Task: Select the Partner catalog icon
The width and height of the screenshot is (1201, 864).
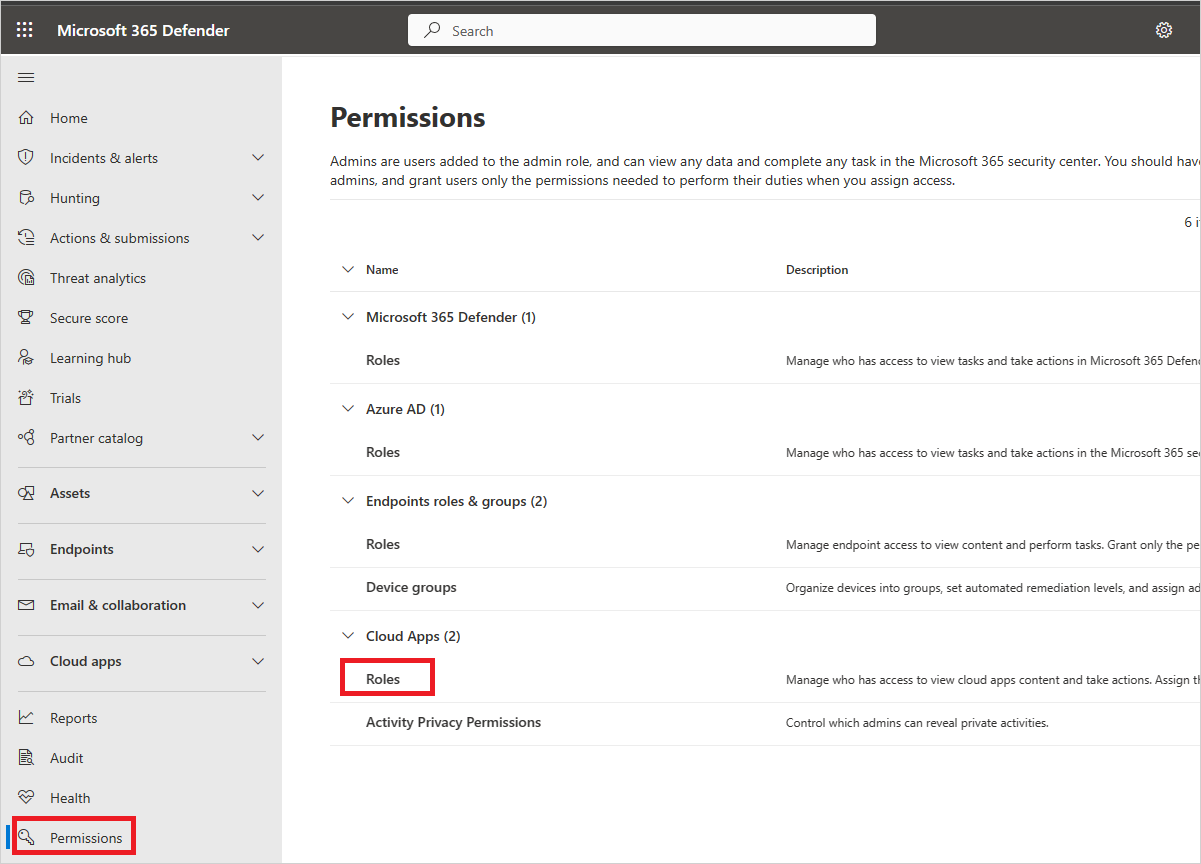Action: tap(27, 437)
